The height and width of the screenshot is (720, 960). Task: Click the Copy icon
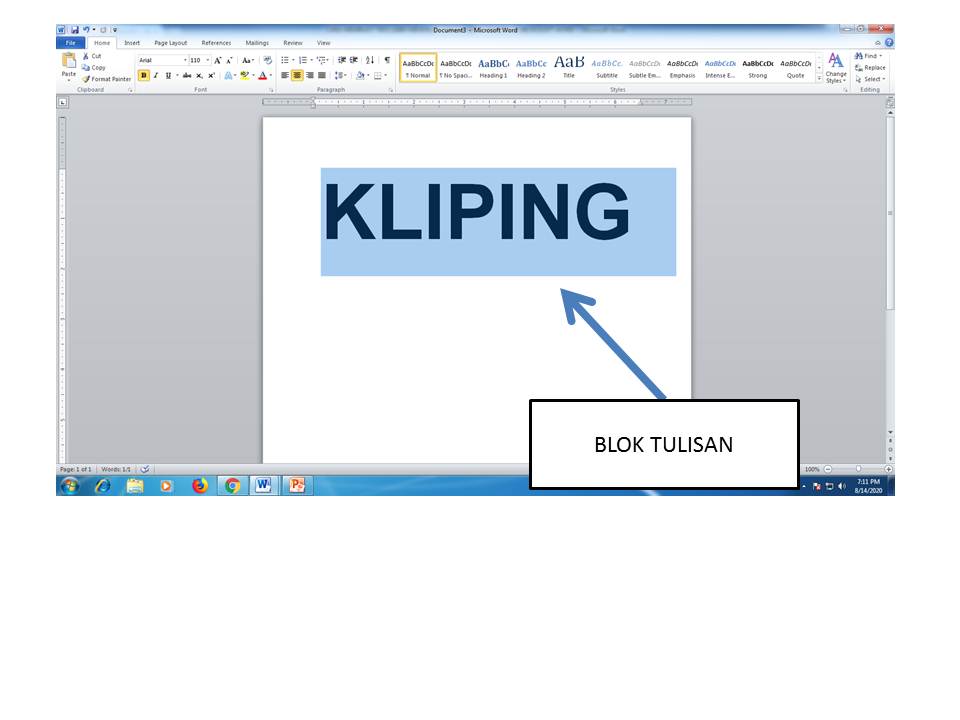89,66
